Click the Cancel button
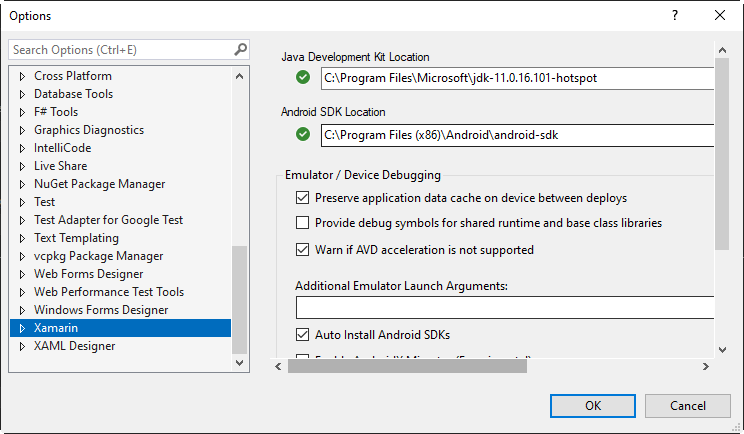Image resolution: width=744 pixels, height=434 pixels. (x=688, y=406)
